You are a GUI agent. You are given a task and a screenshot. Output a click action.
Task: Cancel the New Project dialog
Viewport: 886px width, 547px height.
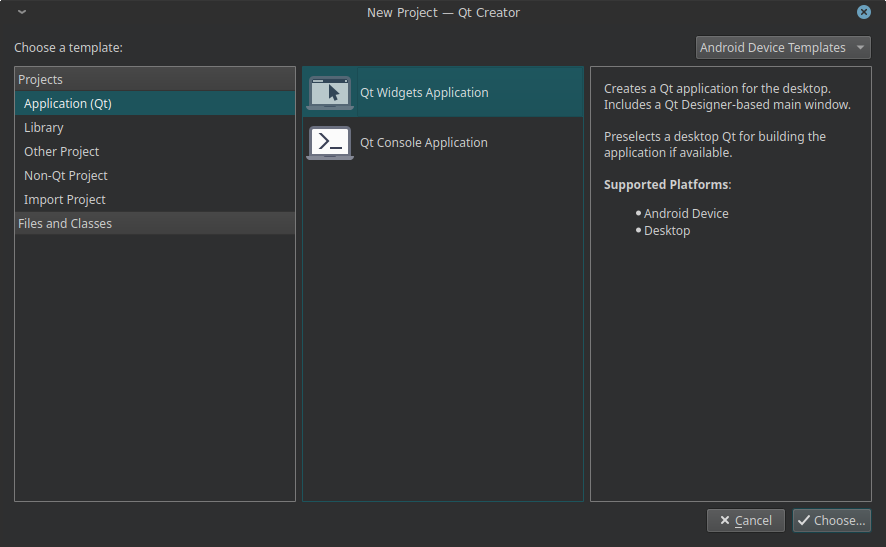745,520
